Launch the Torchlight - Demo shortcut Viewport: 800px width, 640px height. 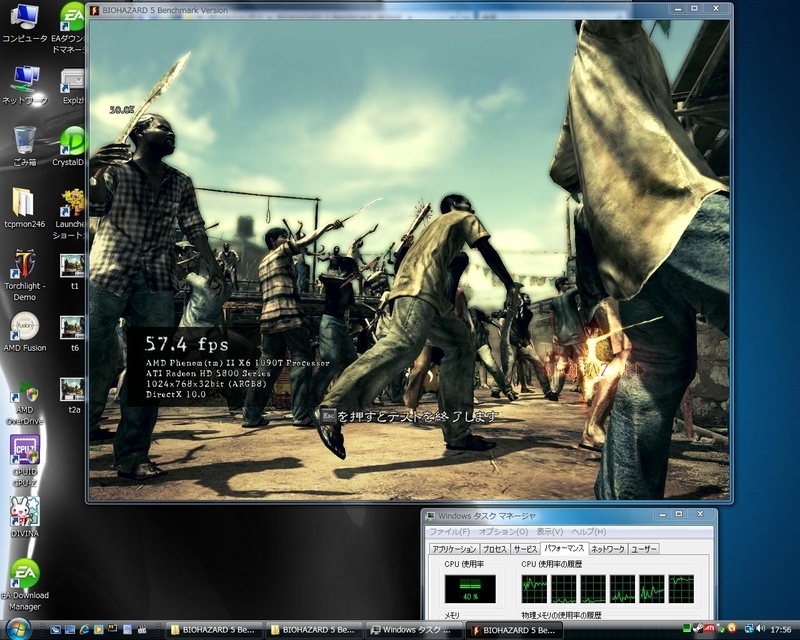tap(24, 276)
